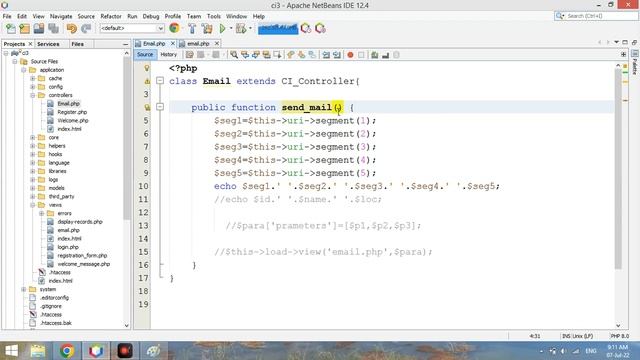Open the Run Project dropdown arrow
This screenshot has height=360, width=640.
point(231,29)
